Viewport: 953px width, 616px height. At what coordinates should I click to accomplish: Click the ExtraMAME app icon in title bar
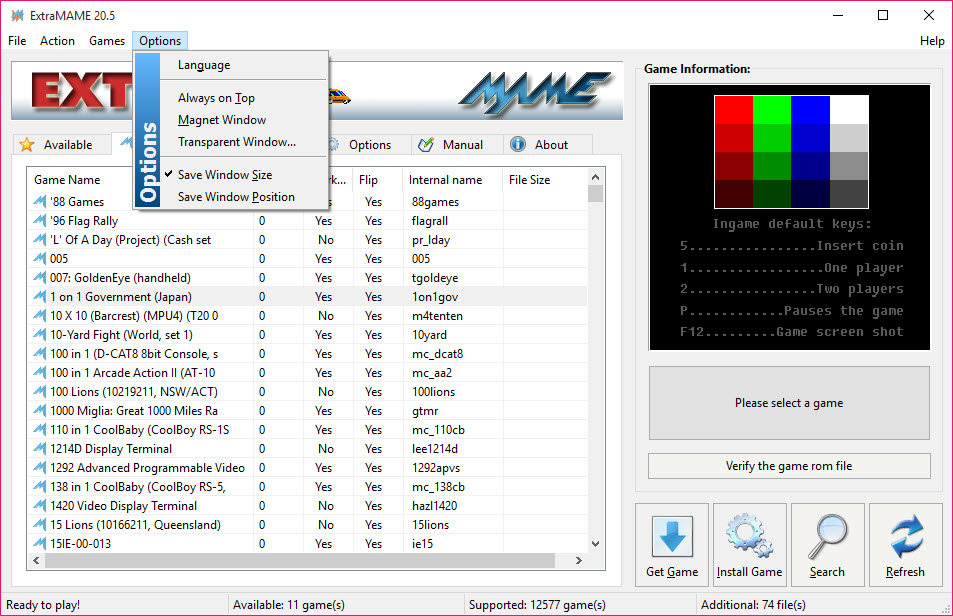(x=17, y=15)
